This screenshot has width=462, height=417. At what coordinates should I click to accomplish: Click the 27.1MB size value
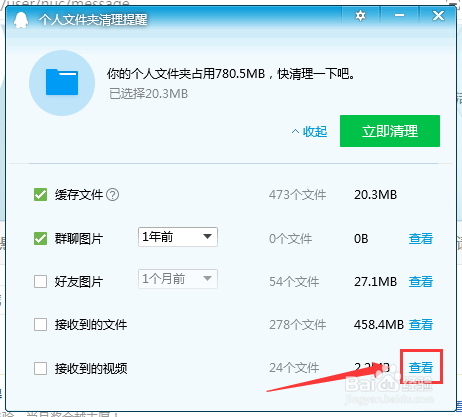pyautogui.click(x=375, y=282)
